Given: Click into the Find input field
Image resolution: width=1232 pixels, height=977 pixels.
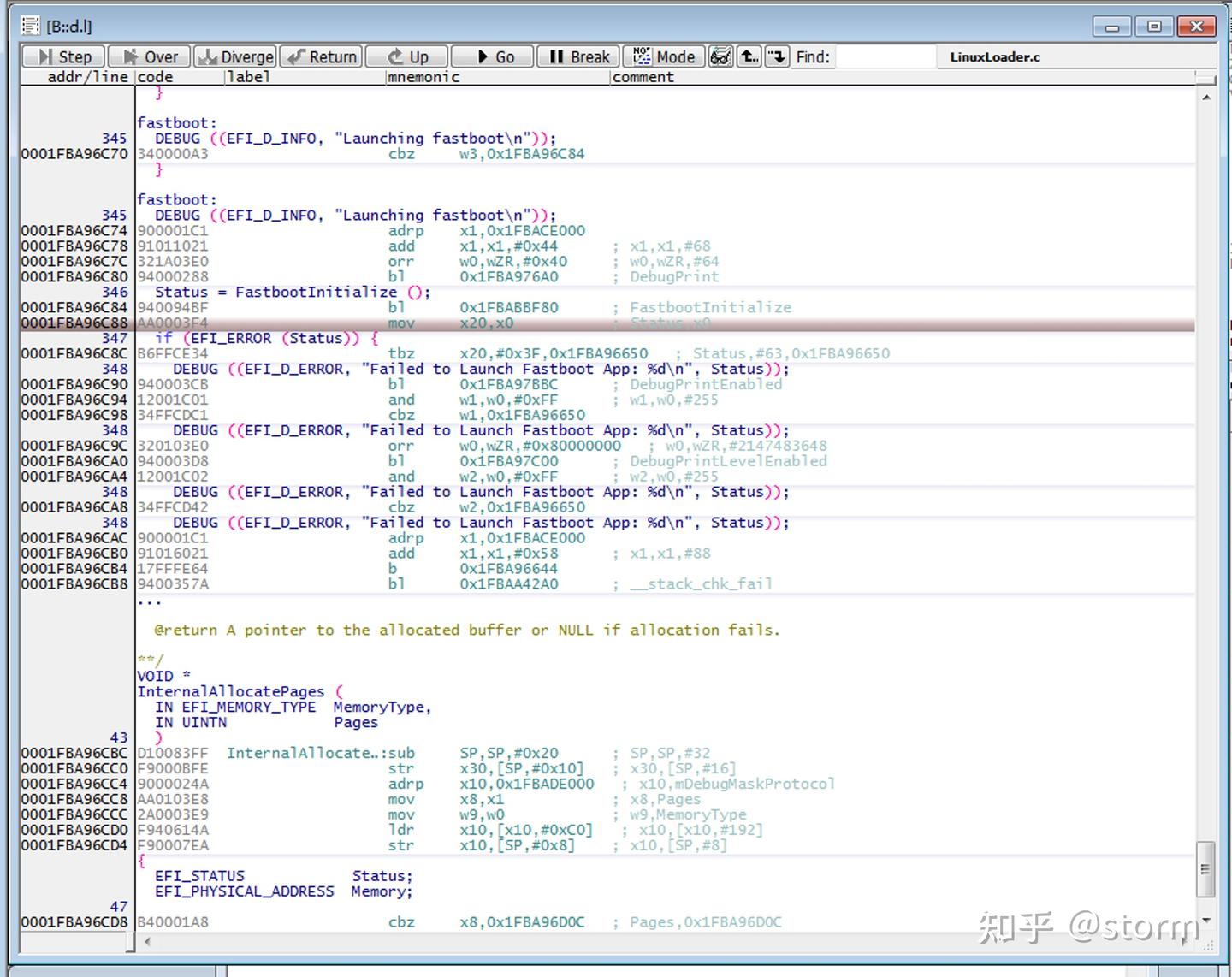Looking at the screenshot, I should (x=885, y=56).
